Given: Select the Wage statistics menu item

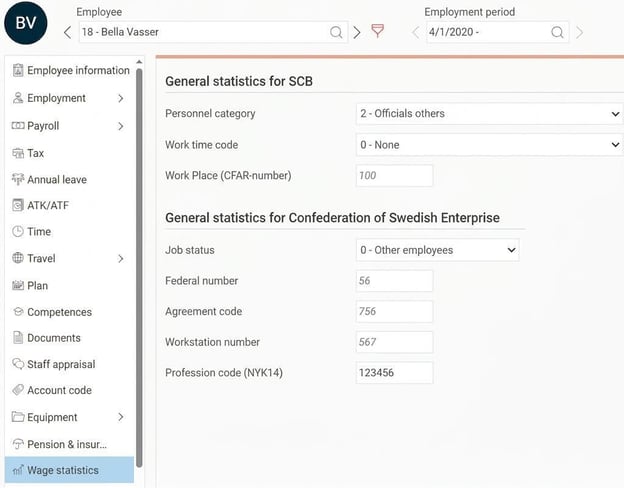Looking at the screenshot, I should click(70, 470).
